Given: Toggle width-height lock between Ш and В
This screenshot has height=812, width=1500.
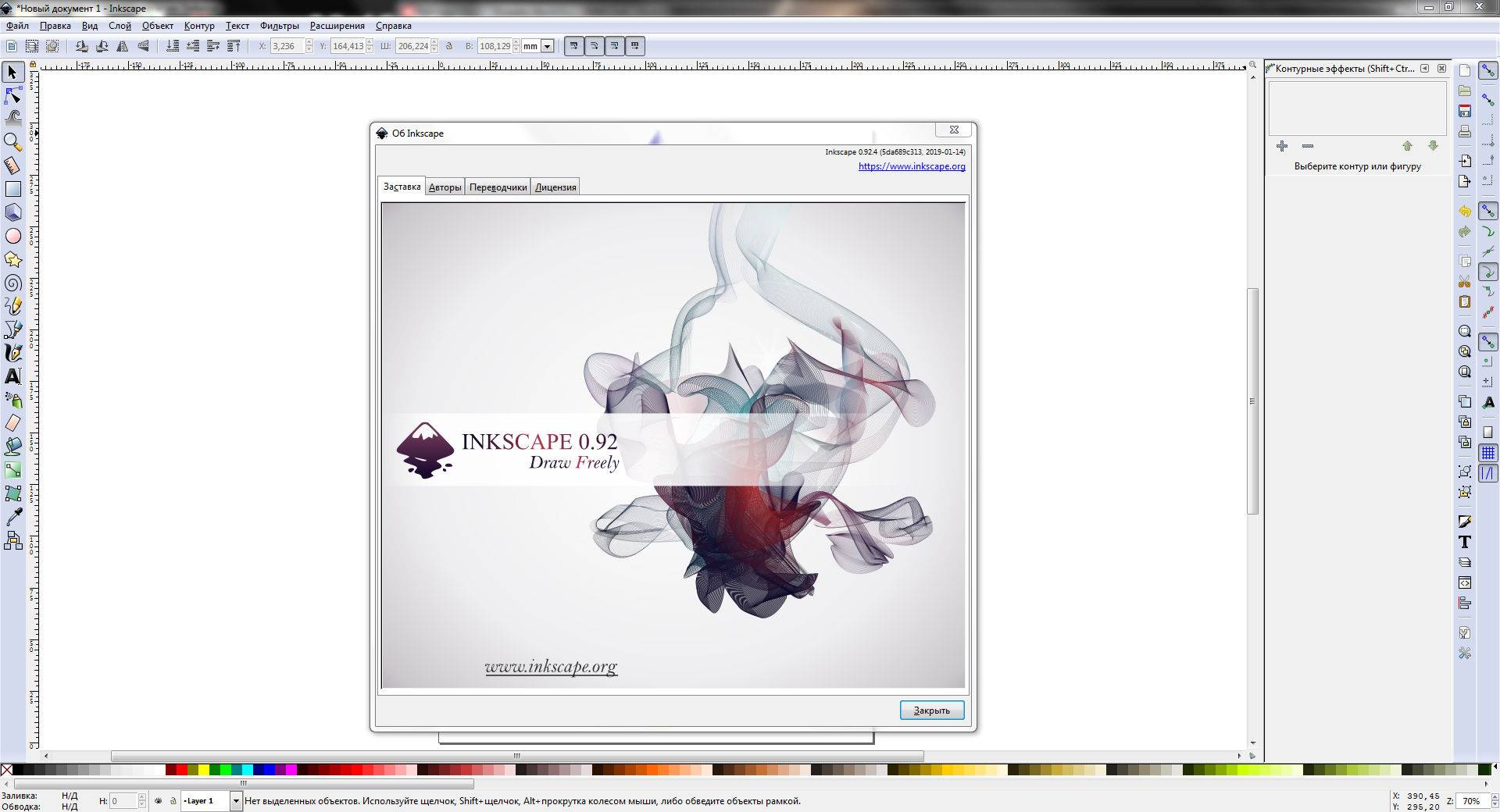Looking at the screenshot, I should point(449,46).
